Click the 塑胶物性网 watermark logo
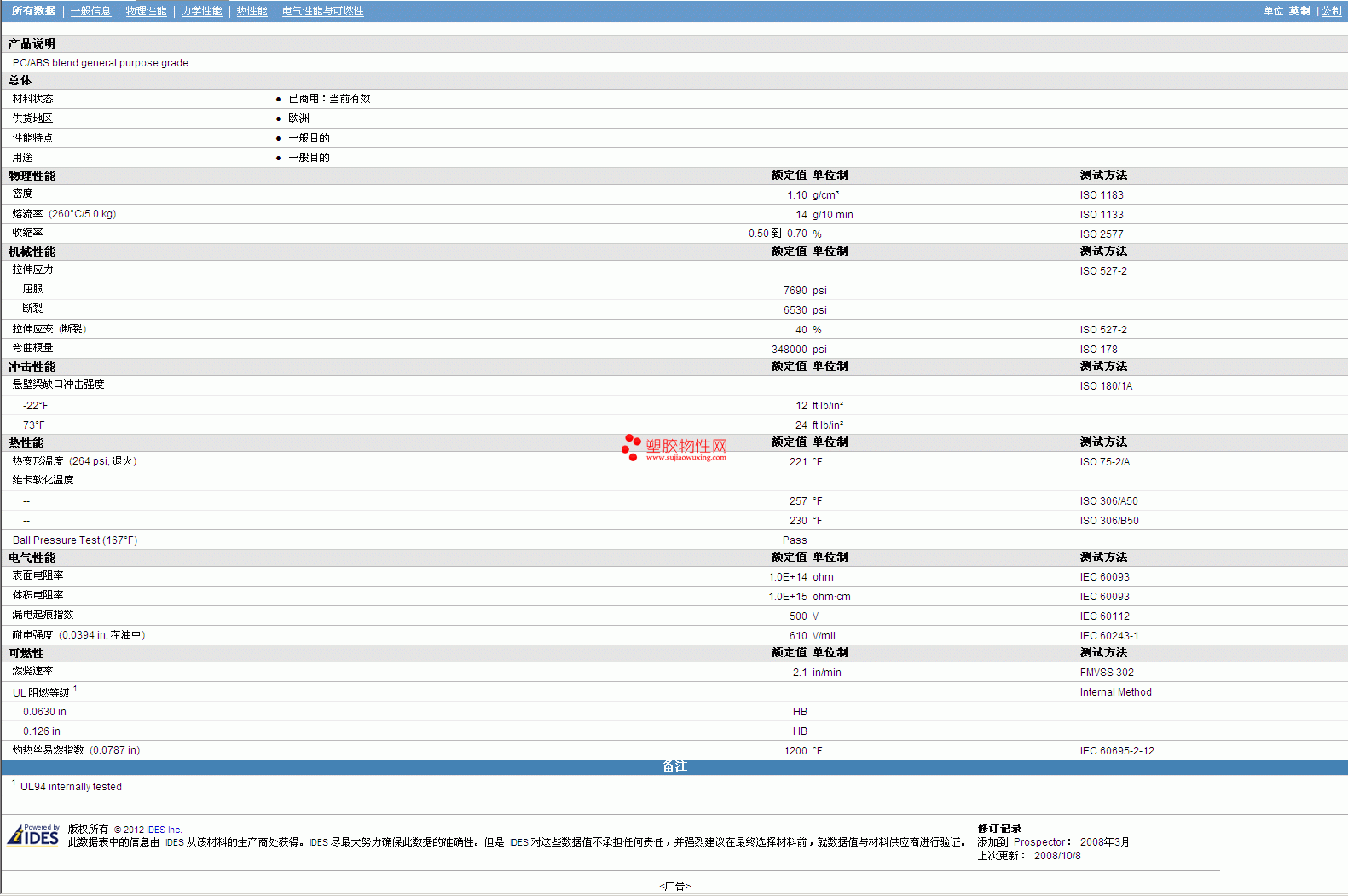Image resolution: width=1348 pixels, height=896 pixels. [x=686, y=446]
